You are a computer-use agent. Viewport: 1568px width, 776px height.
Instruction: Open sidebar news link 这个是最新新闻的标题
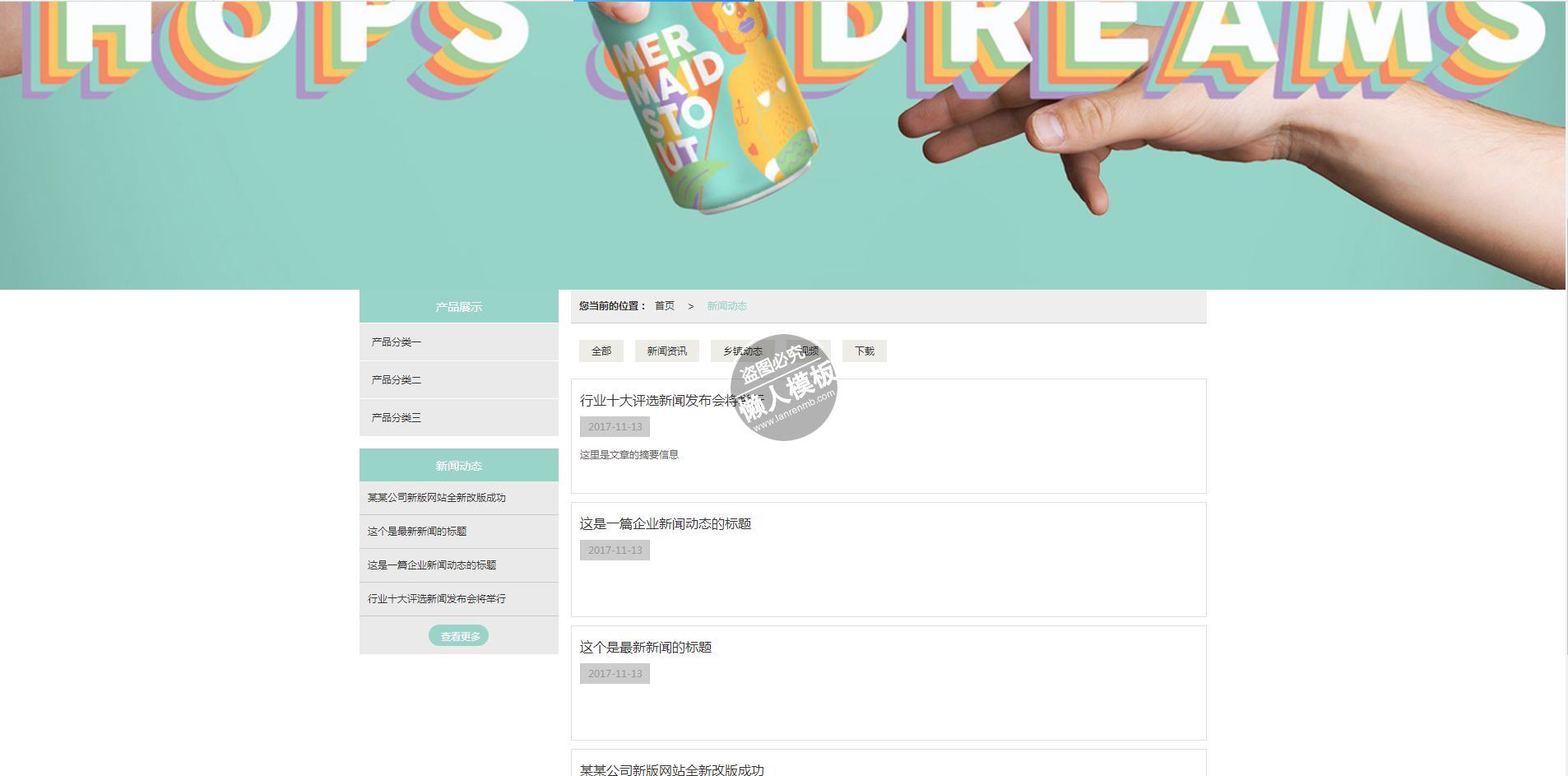417,532
